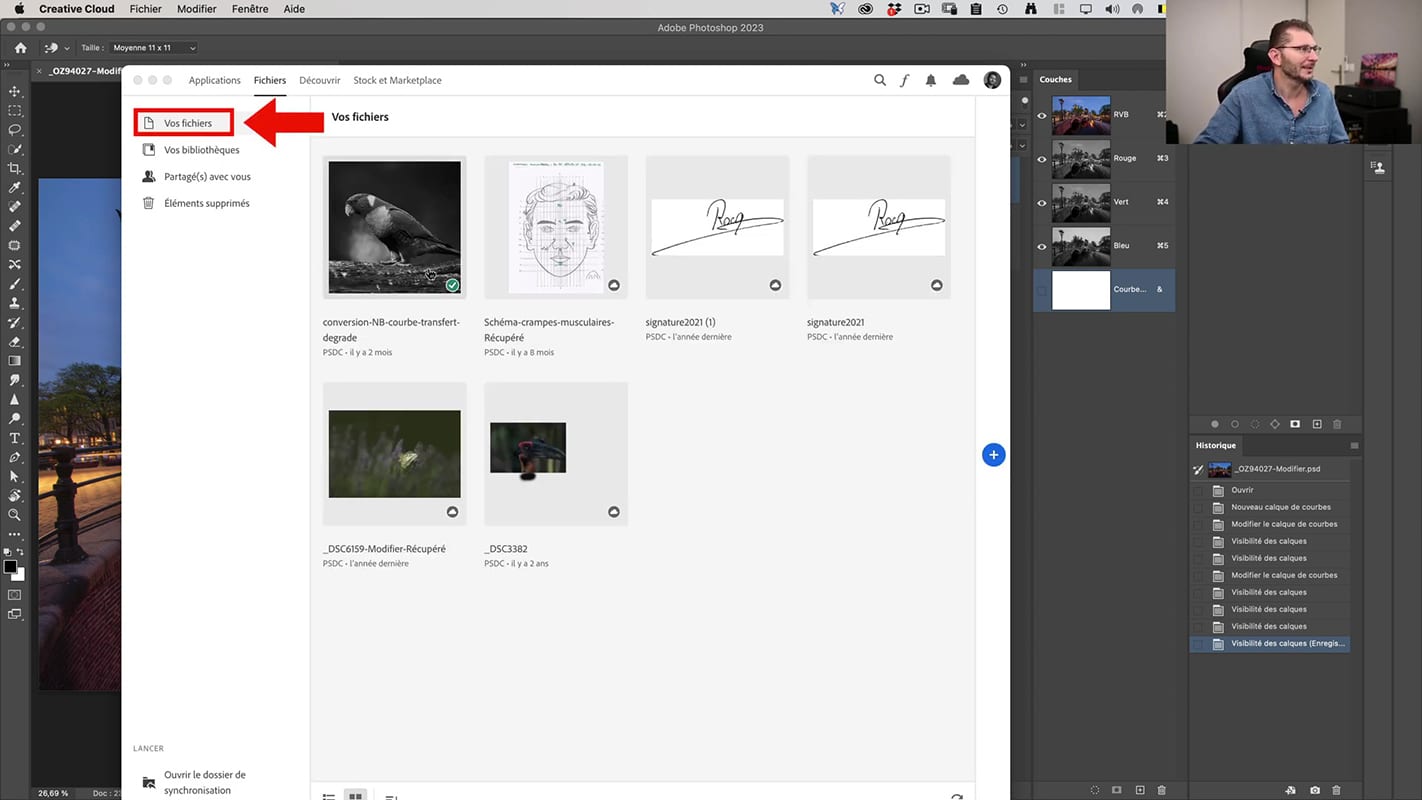Click the Photoshop Home icon
The height and width of the screenshot is (800, 1422).
click(x=21, y=48)
